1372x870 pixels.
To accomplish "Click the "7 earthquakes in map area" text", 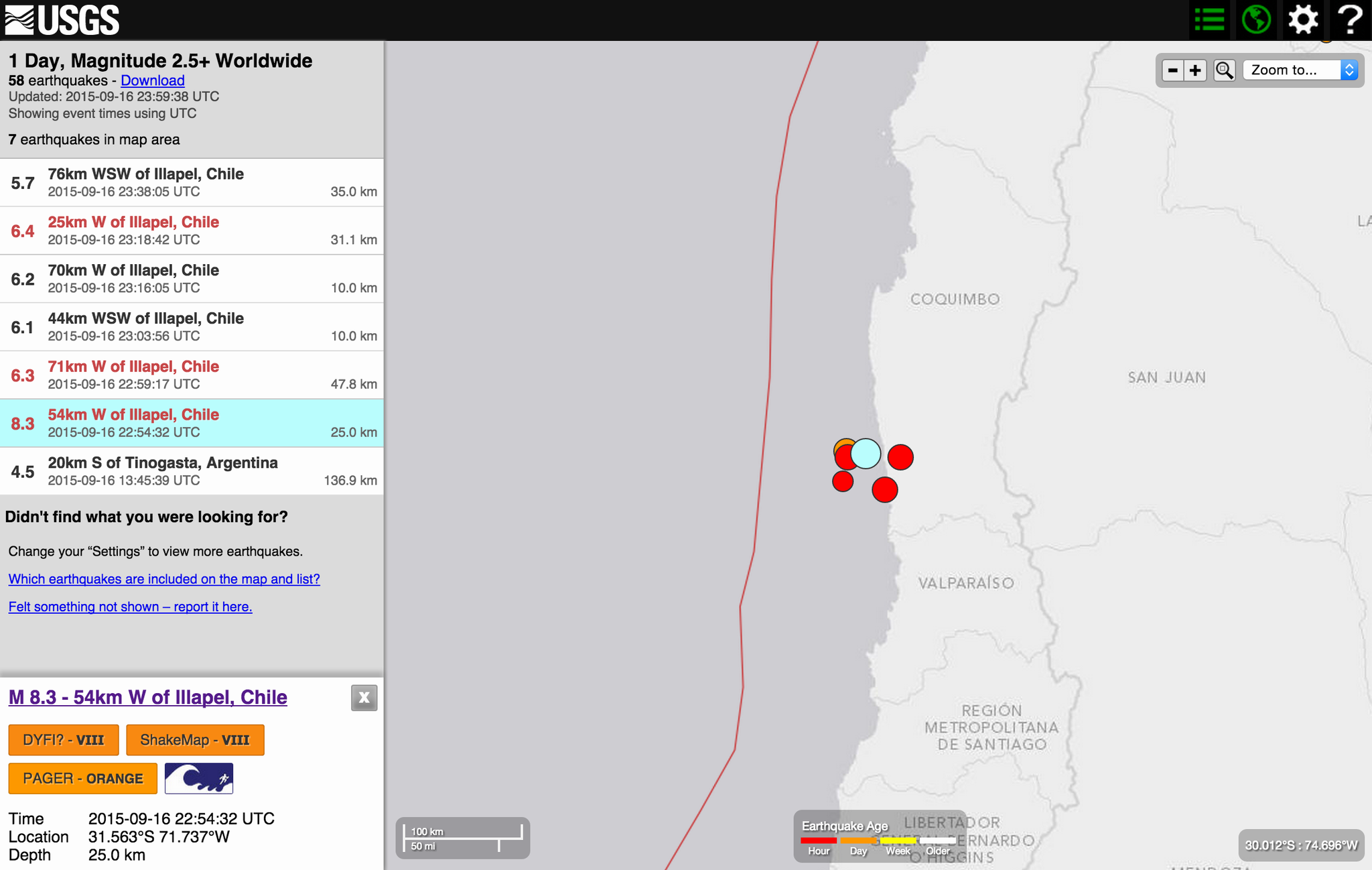I will [94, 139].
